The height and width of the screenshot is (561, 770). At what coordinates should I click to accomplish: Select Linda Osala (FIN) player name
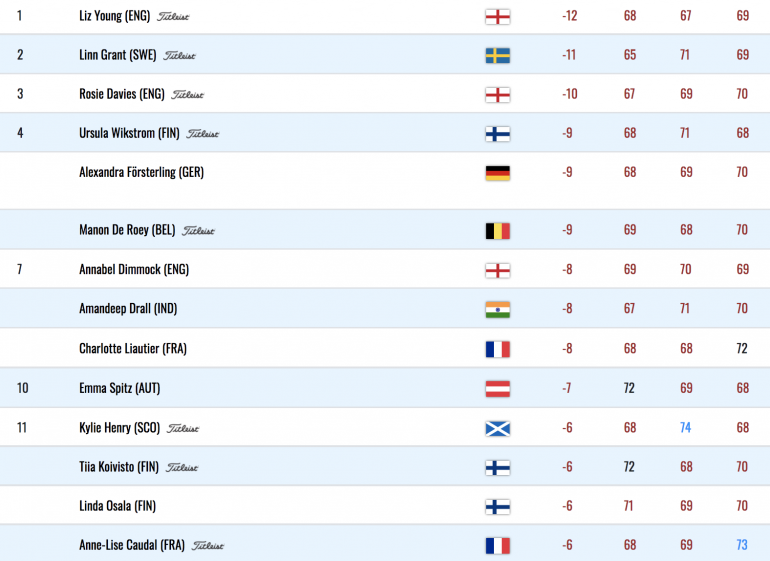click(x=117, y=505)
